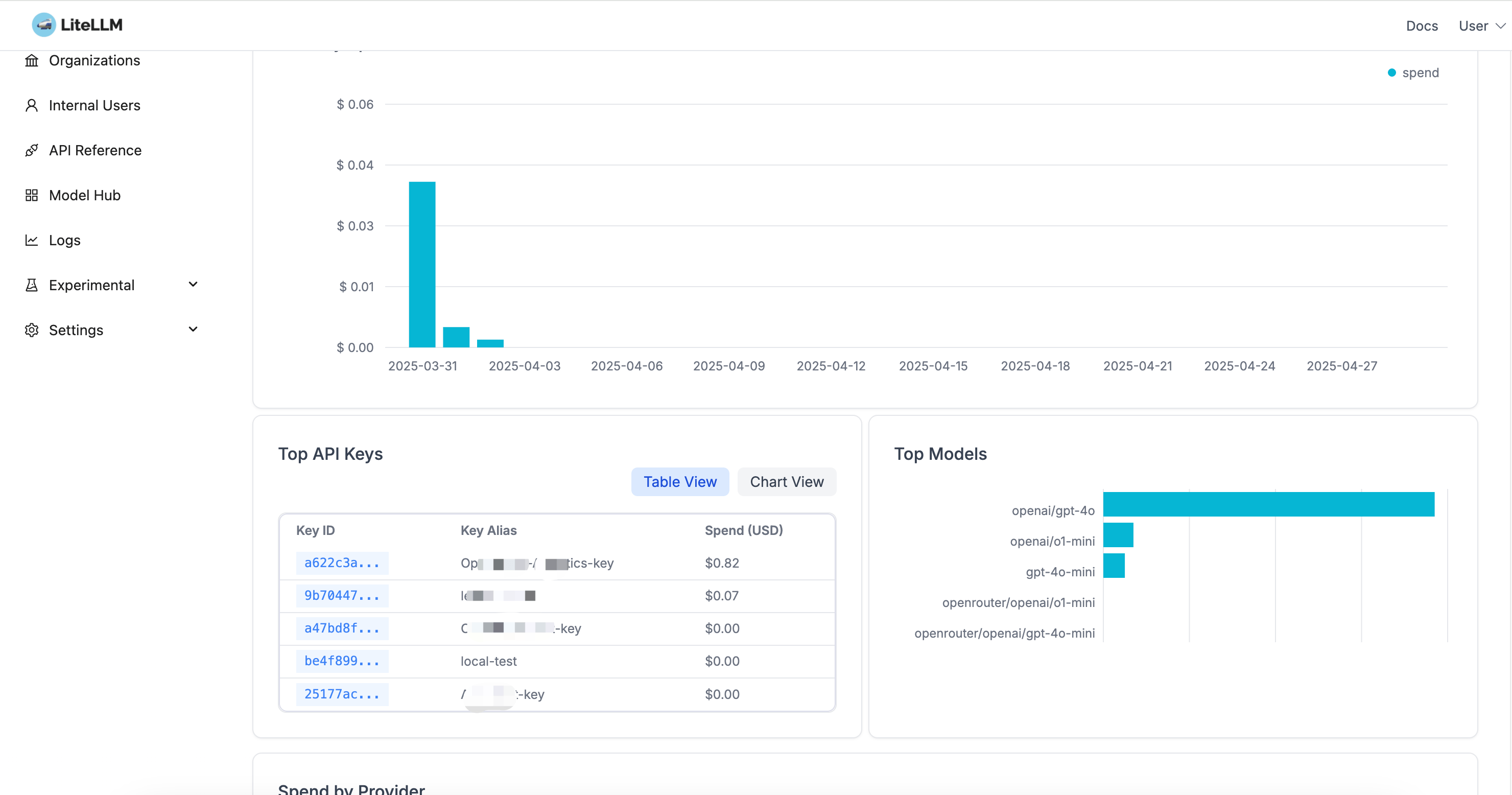The width and height of the screenshot is (1512, 795).
Task: Open key ID a622c3a link
Action: click(x=342, y=563)
